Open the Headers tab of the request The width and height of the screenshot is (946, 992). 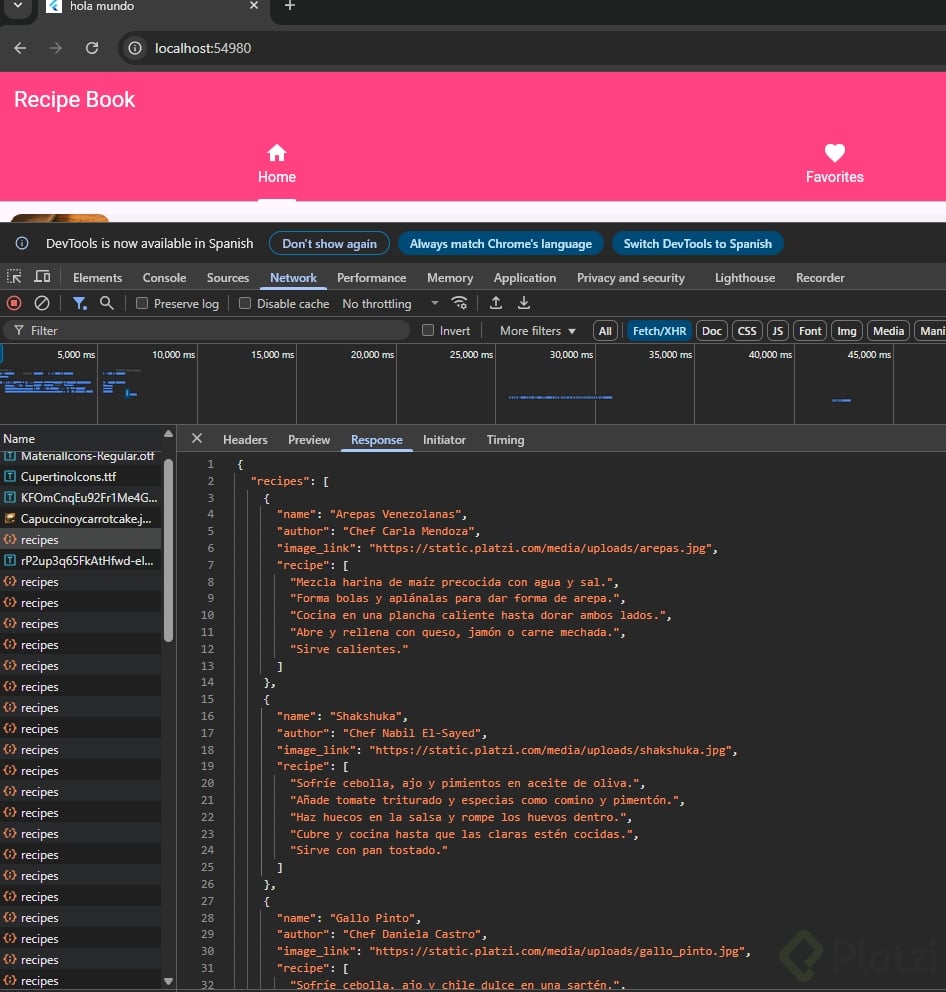(245, 440)
